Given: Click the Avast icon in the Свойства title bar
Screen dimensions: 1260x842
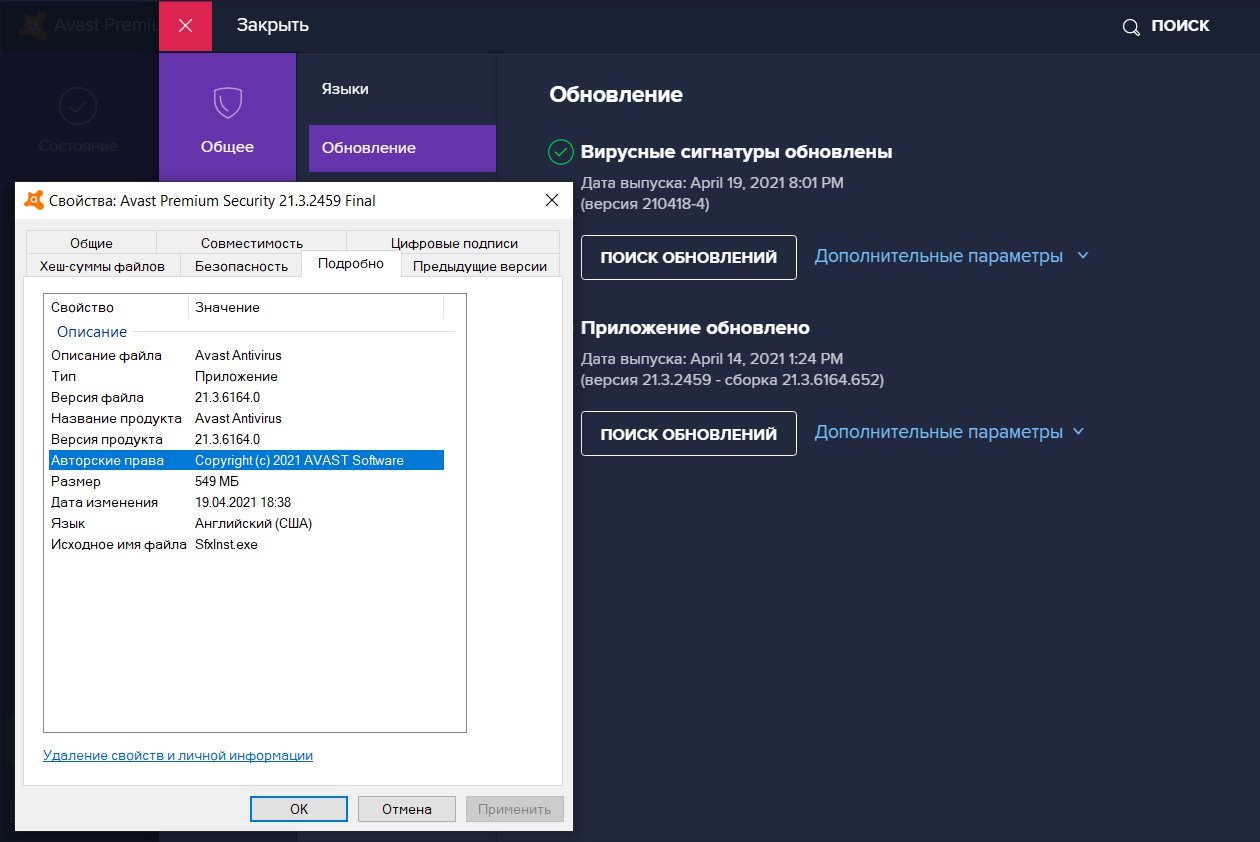Looking at the screenshot, I should click(x=34, y=200).
